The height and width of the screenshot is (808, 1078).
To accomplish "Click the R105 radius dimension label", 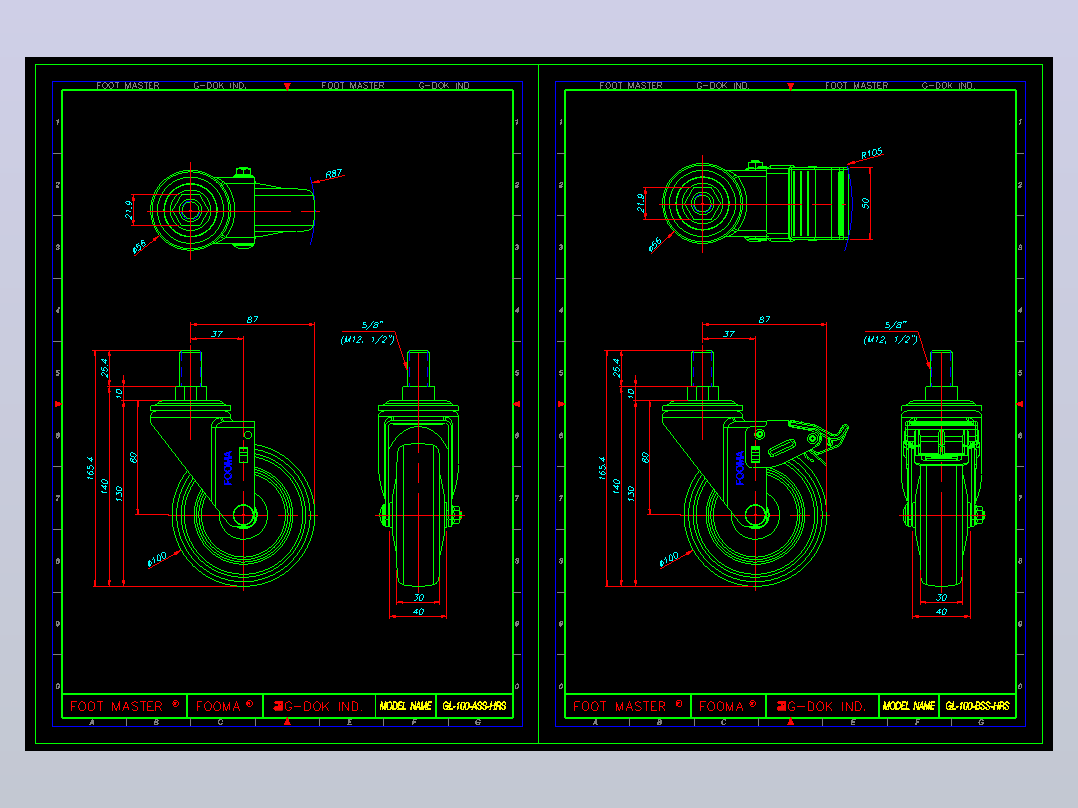I will (872, 153).
